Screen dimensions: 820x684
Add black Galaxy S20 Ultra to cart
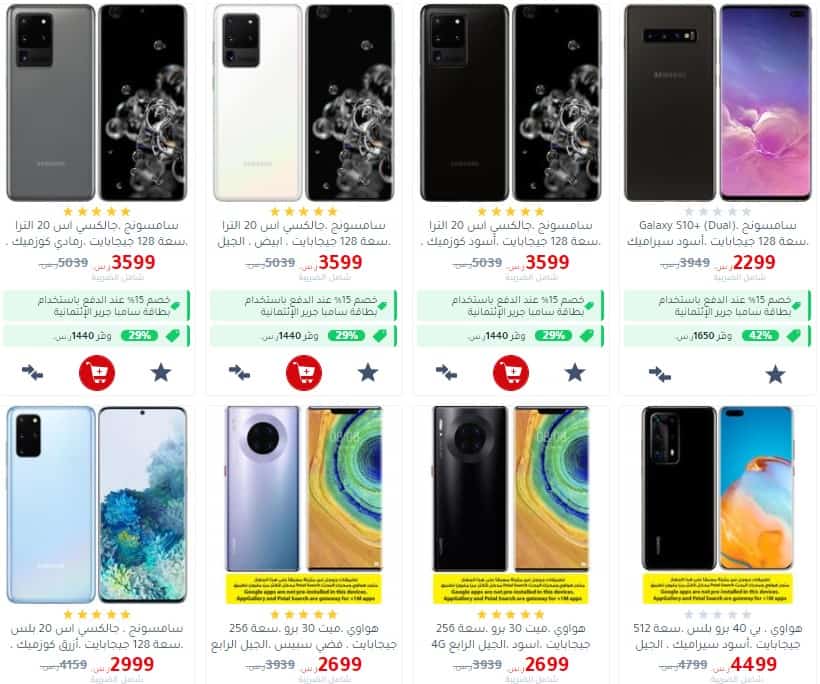click(511, 373)
